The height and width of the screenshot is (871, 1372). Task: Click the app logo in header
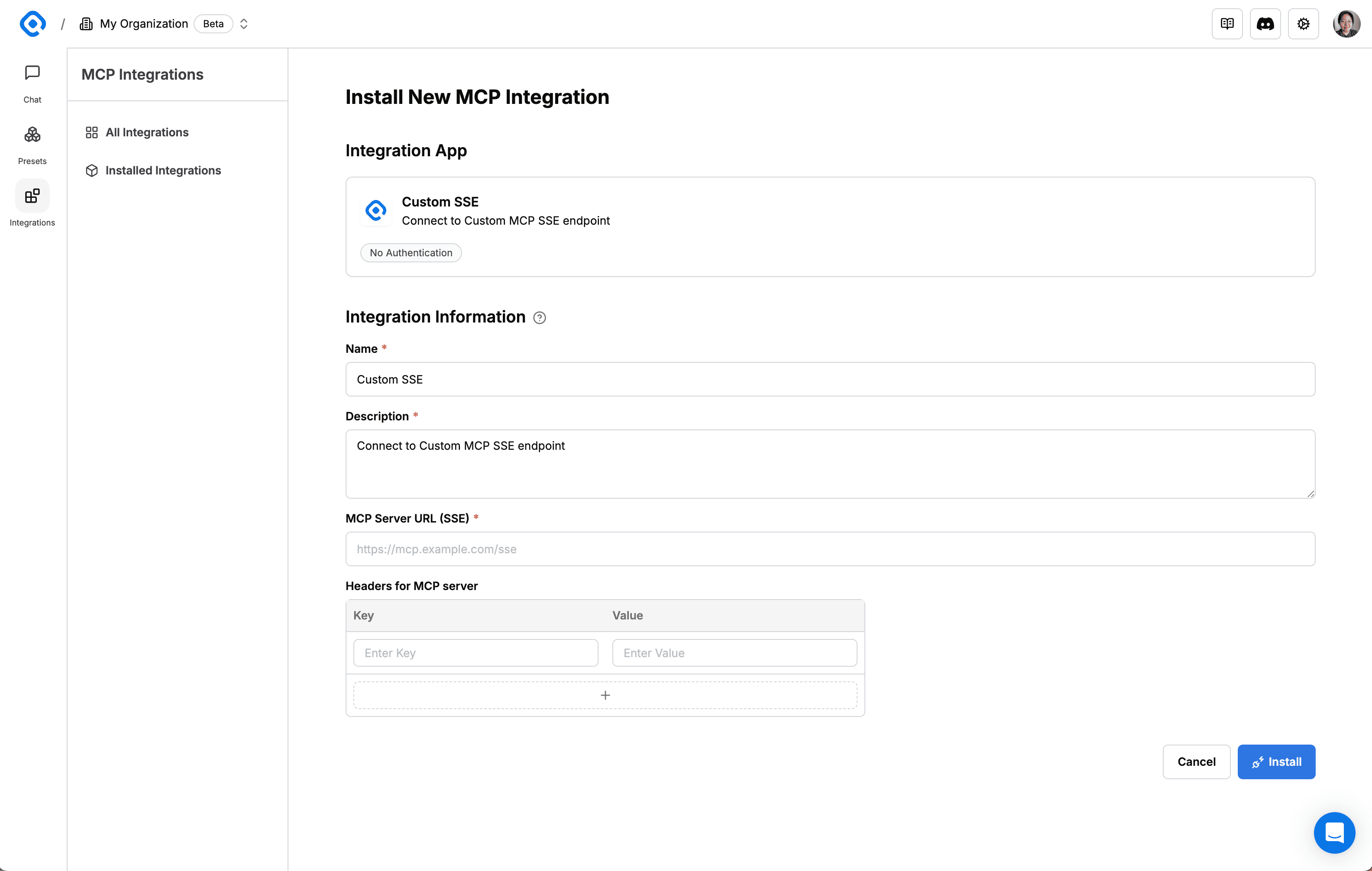pos(32,24)
